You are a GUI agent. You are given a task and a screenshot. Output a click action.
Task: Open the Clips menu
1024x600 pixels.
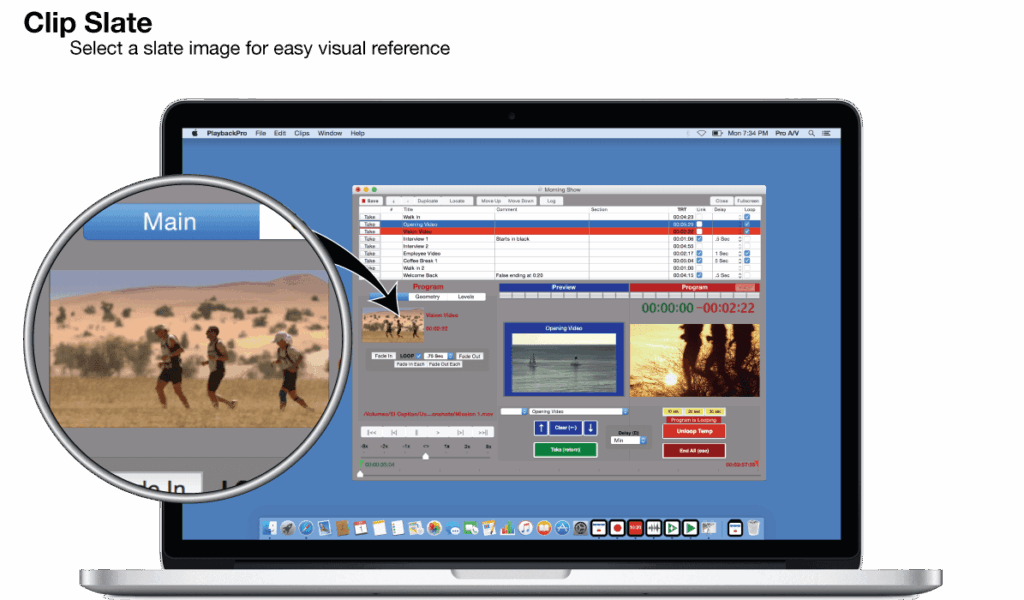click(x=302, y=133)
